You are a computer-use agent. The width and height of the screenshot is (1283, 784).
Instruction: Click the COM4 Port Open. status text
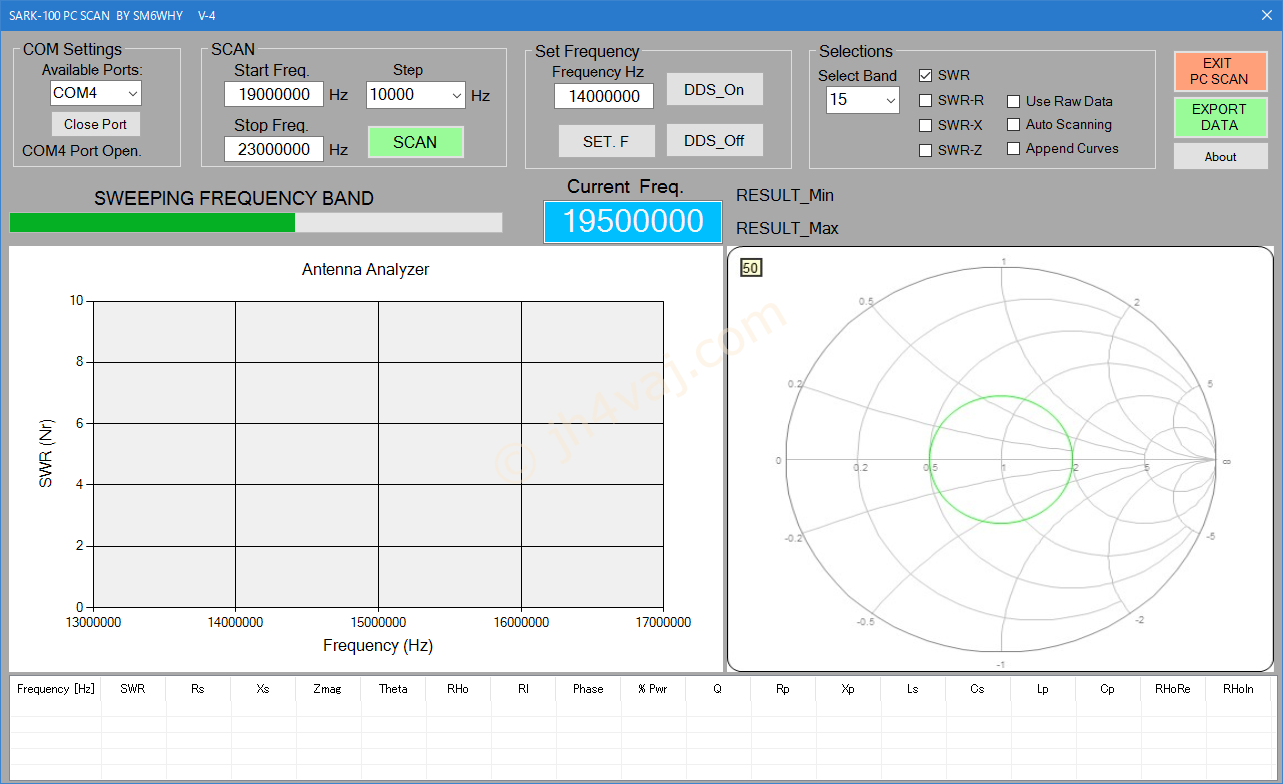(82, 151)
